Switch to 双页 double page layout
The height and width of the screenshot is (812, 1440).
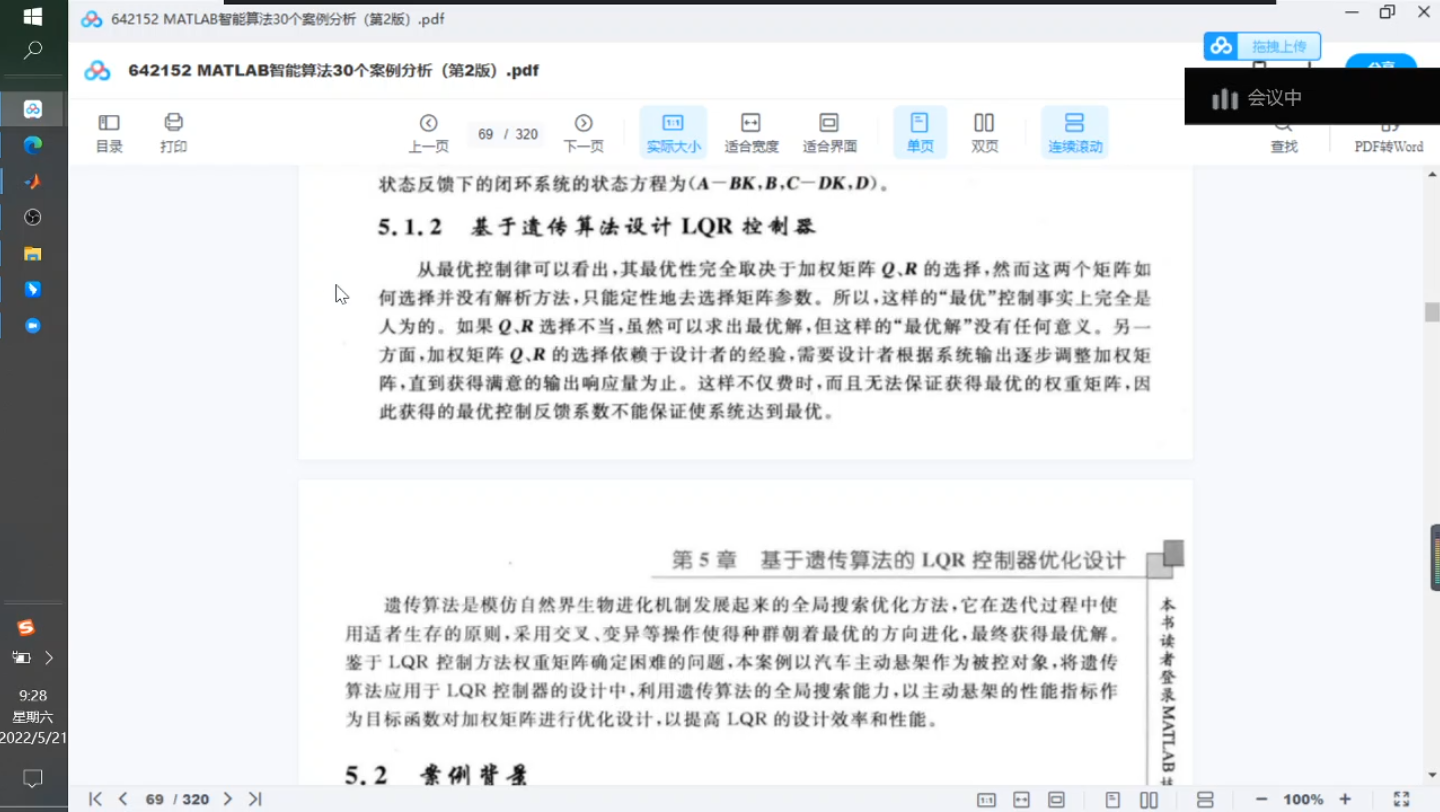coord(984,132)
